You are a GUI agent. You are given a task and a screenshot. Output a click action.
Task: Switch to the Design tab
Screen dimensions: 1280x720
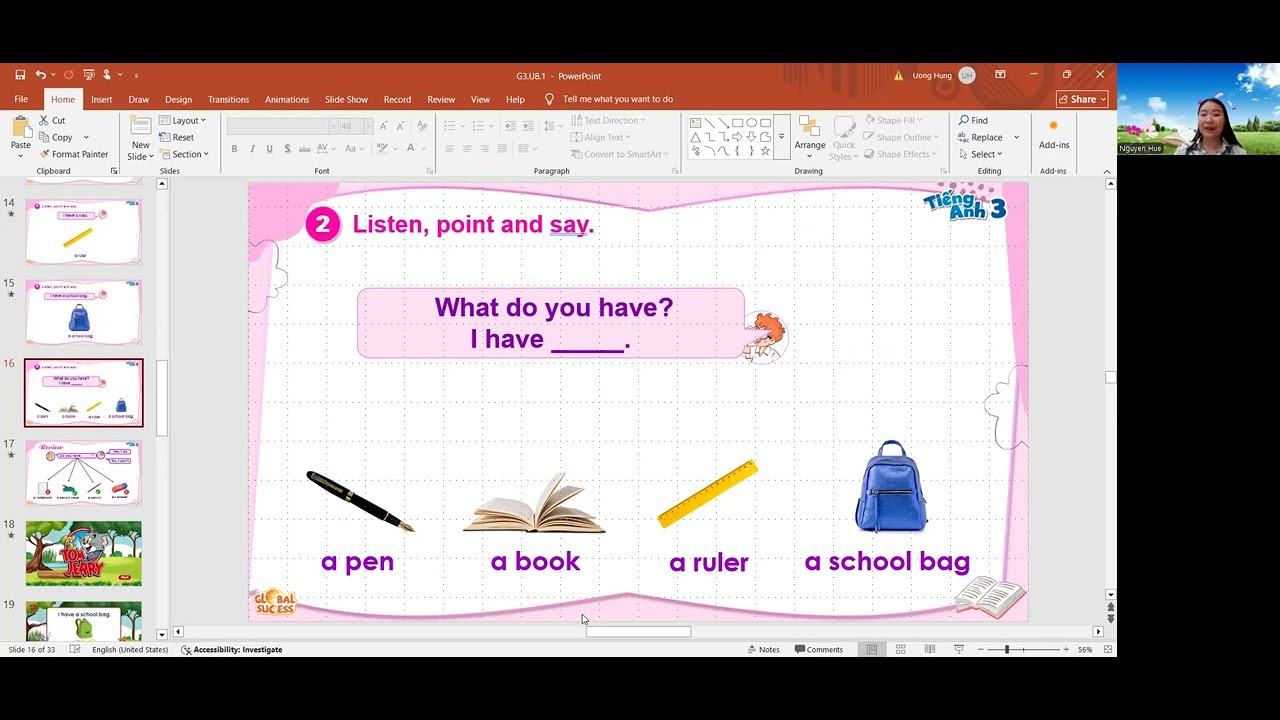[x=178, y=99]
